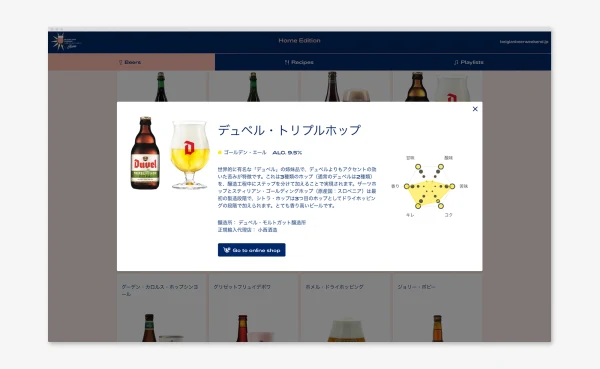Open the Recipes tab
This screenshot has width=600, height=369.
pyautogui.click(x=299, y=62)
